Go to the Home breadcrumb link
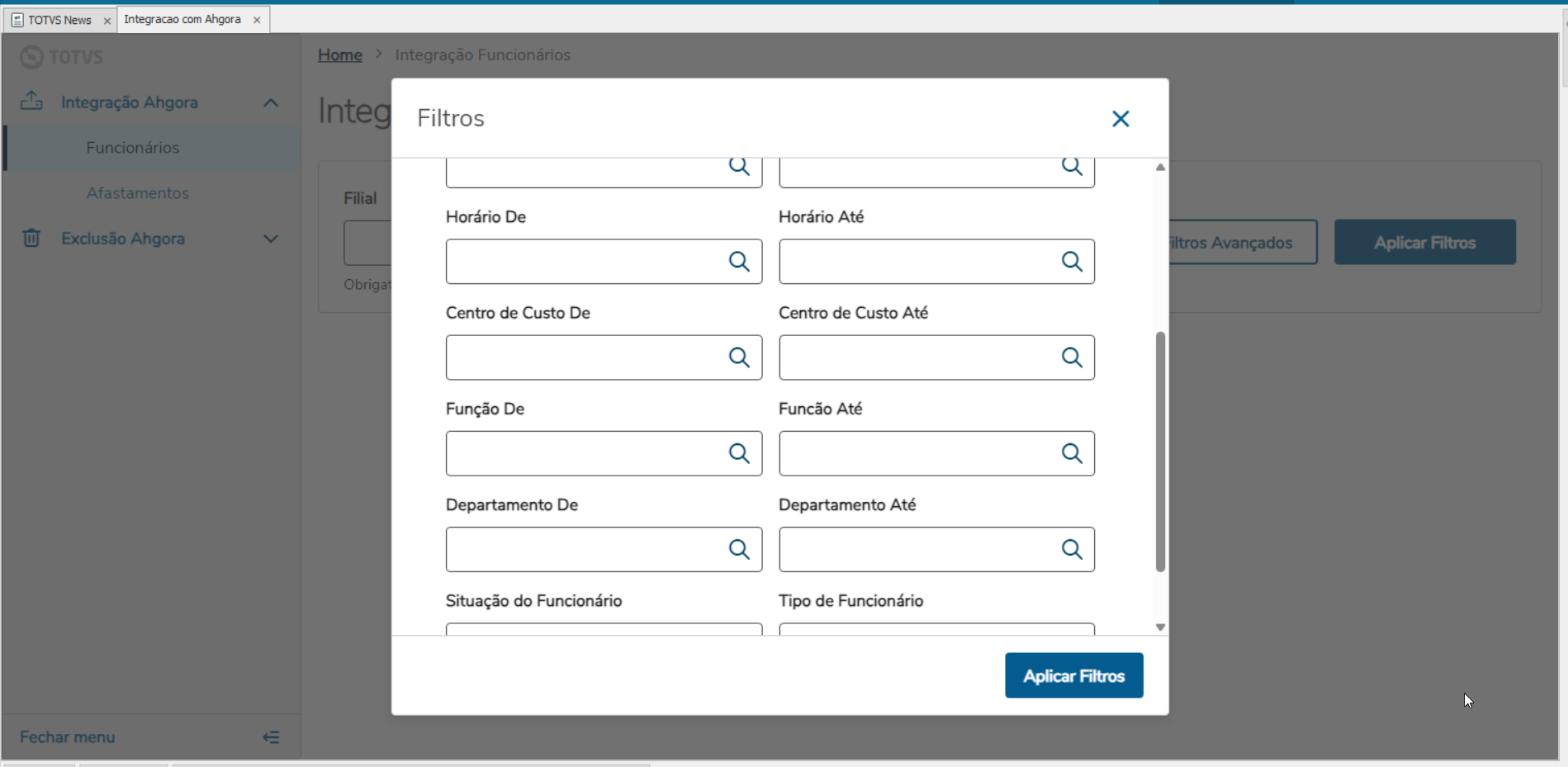Screen dimensions: 1568x767 coord(339,54)
